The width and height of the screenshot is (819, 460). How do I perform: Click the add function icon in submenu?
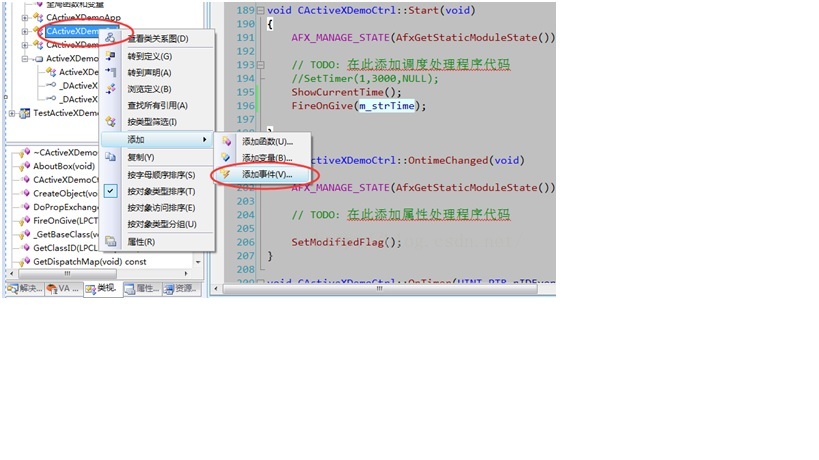click(226, 141)
